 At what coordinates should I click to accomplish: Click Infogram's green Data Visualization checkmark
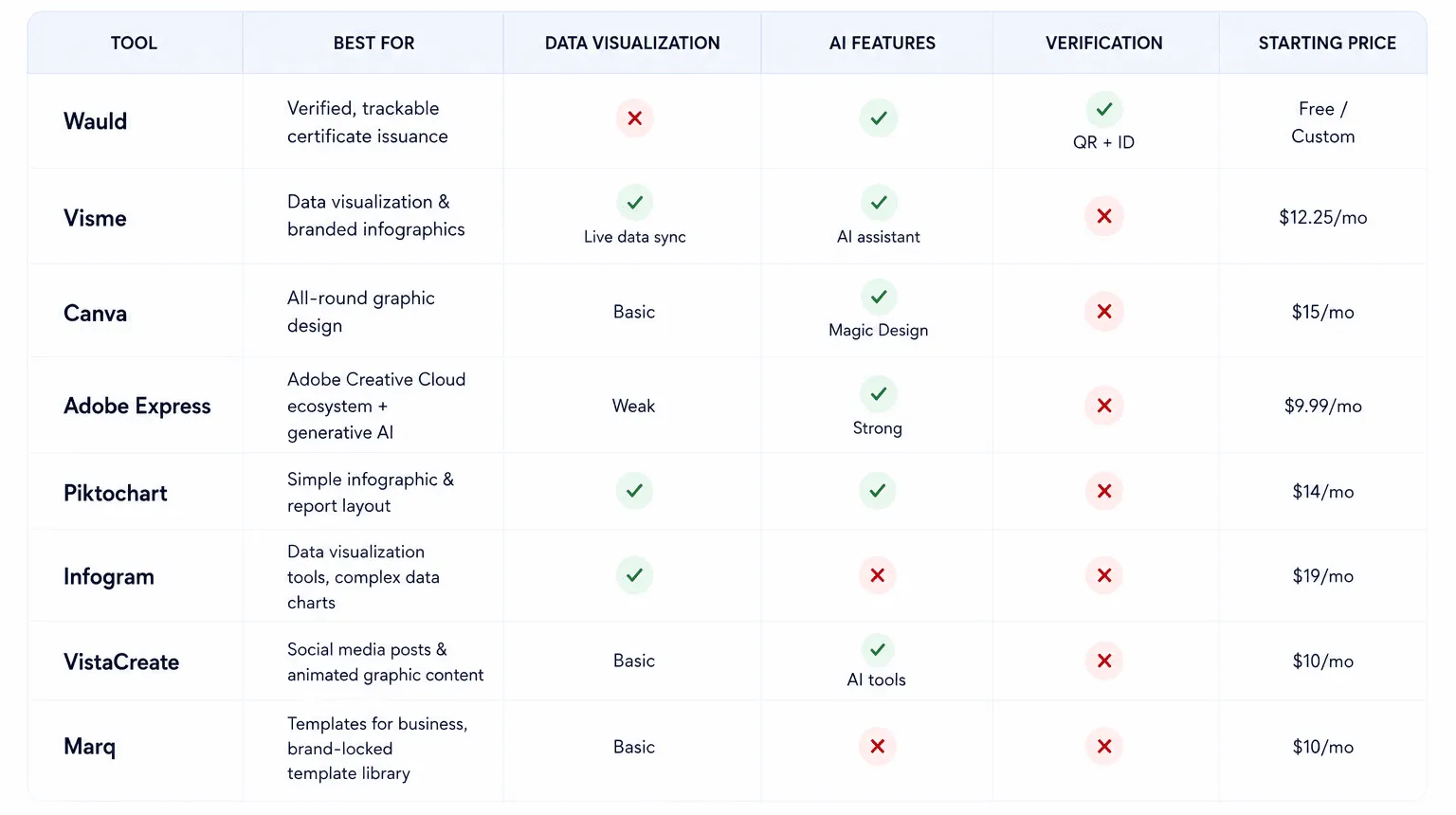[634, 575]
